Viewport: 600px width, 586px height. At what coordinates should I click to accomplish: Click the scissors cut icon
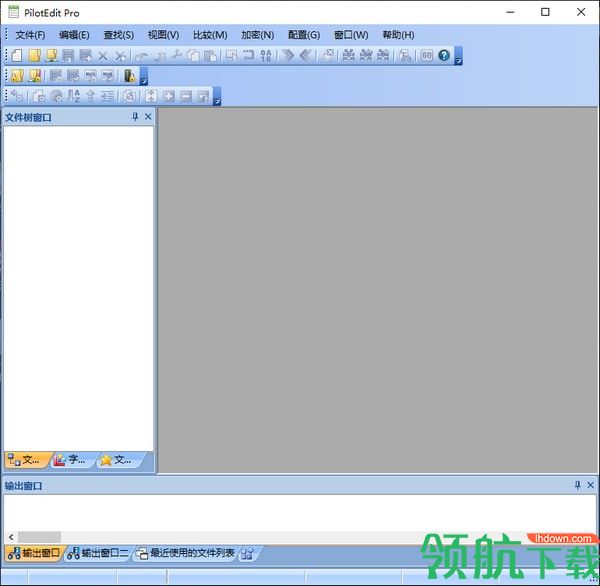click(176, 56)
